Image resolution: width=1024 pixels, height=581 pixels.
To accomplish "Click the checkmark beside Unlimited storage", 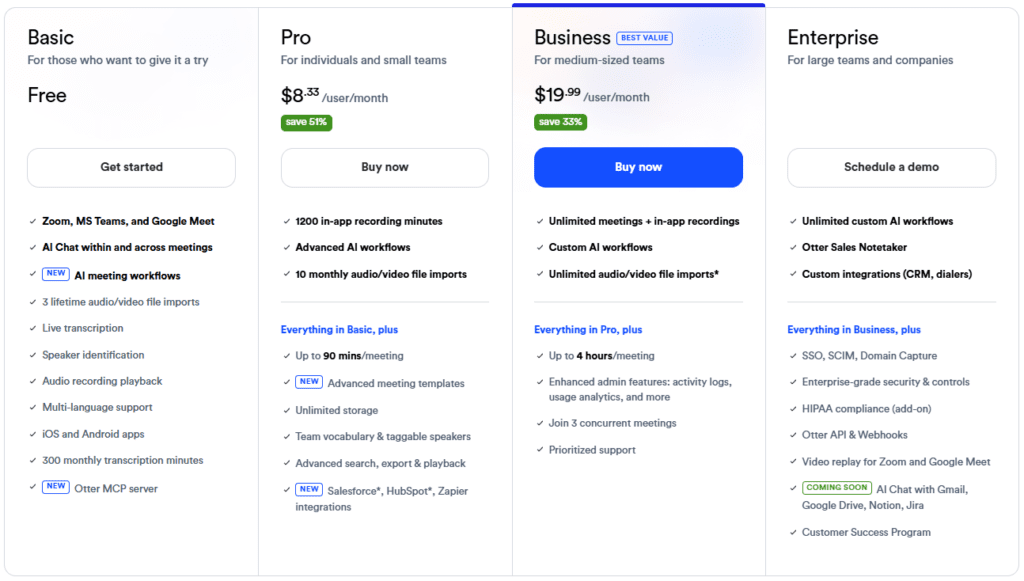I will point(285,411).
